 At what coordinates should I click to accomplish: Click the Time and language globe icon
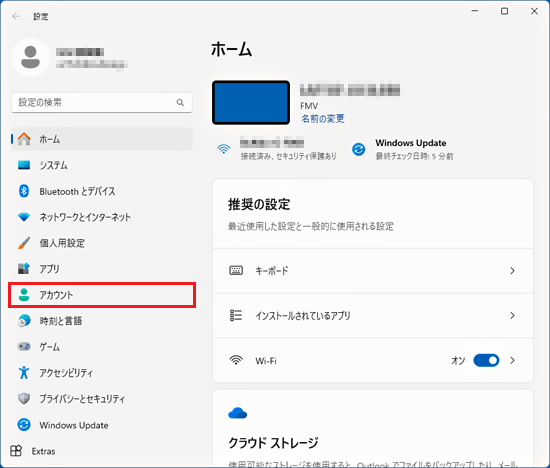tap(24, 321)
